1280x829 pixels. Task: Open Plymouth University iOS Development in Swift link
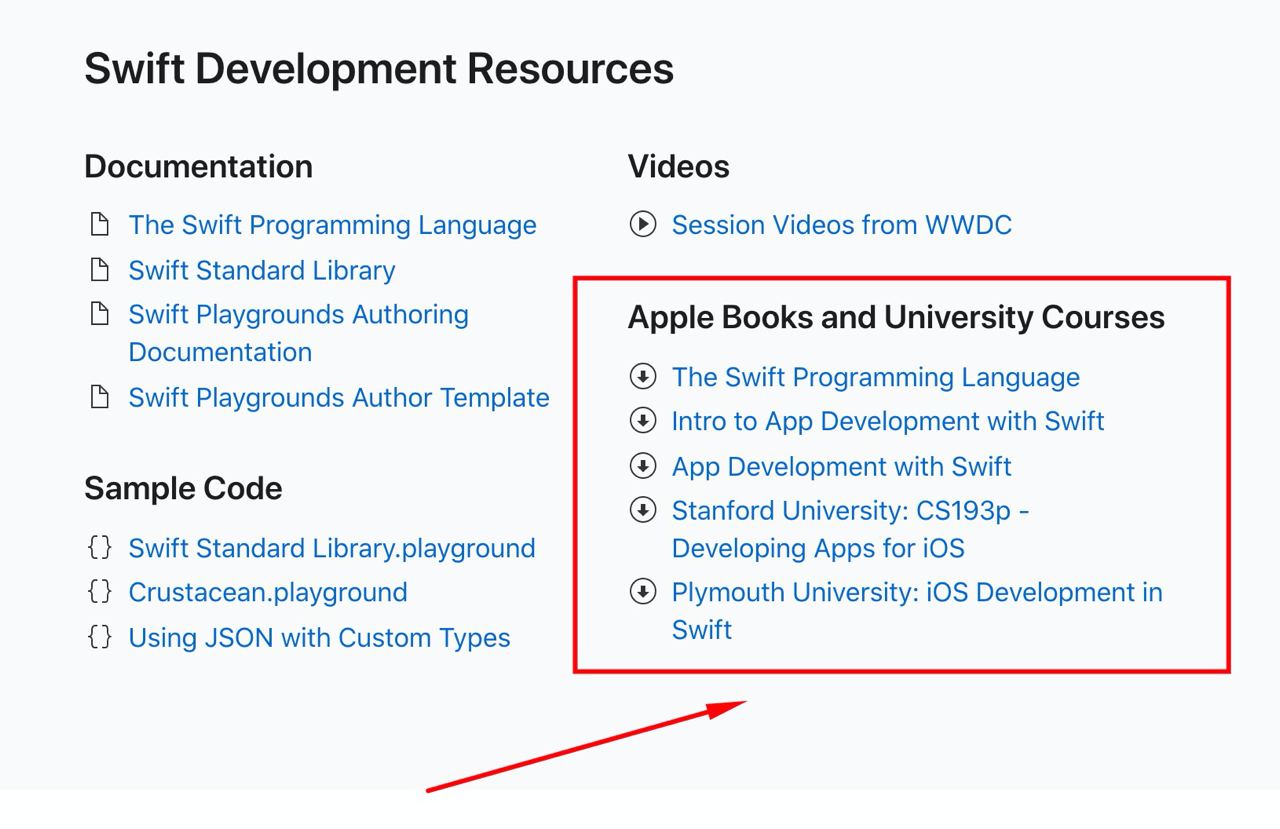click(917, 611)
